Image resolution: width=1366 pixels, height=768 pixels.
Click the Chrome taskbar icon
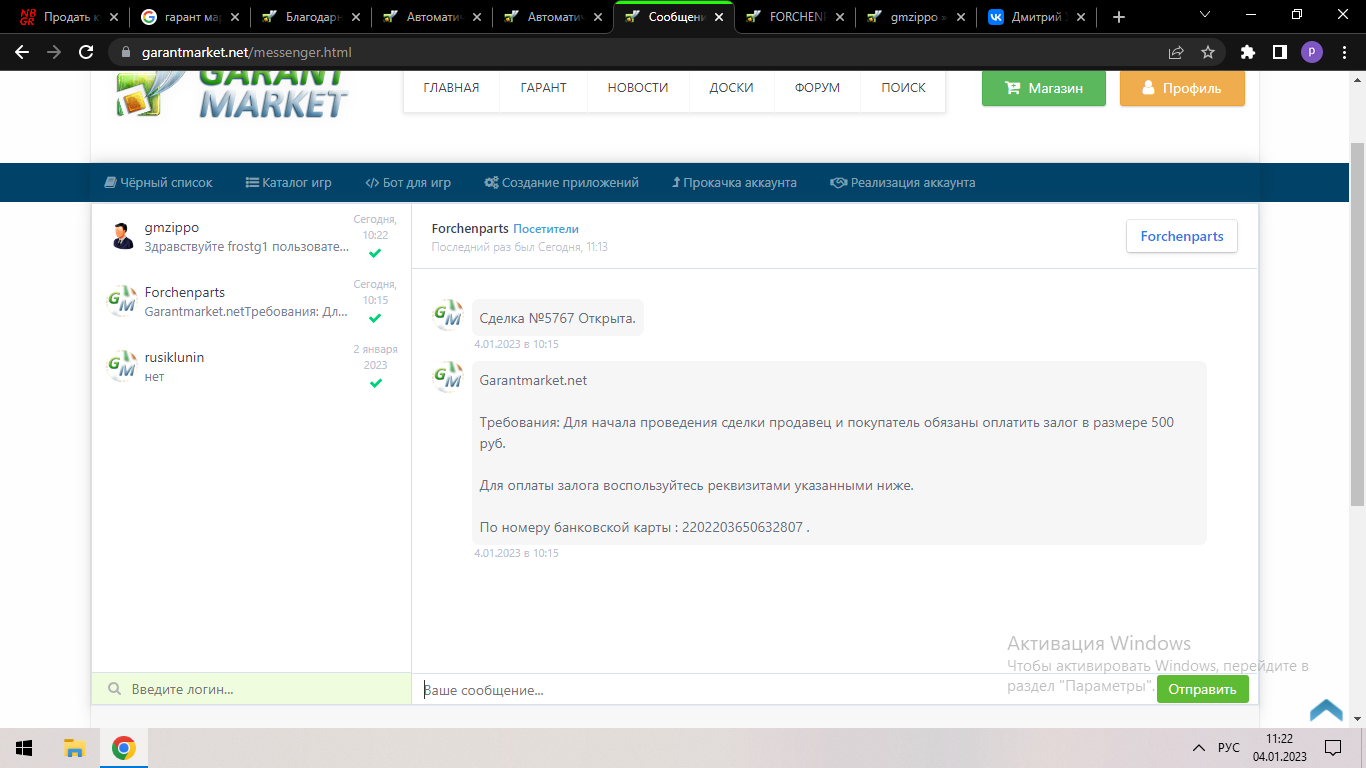(124, 748)
